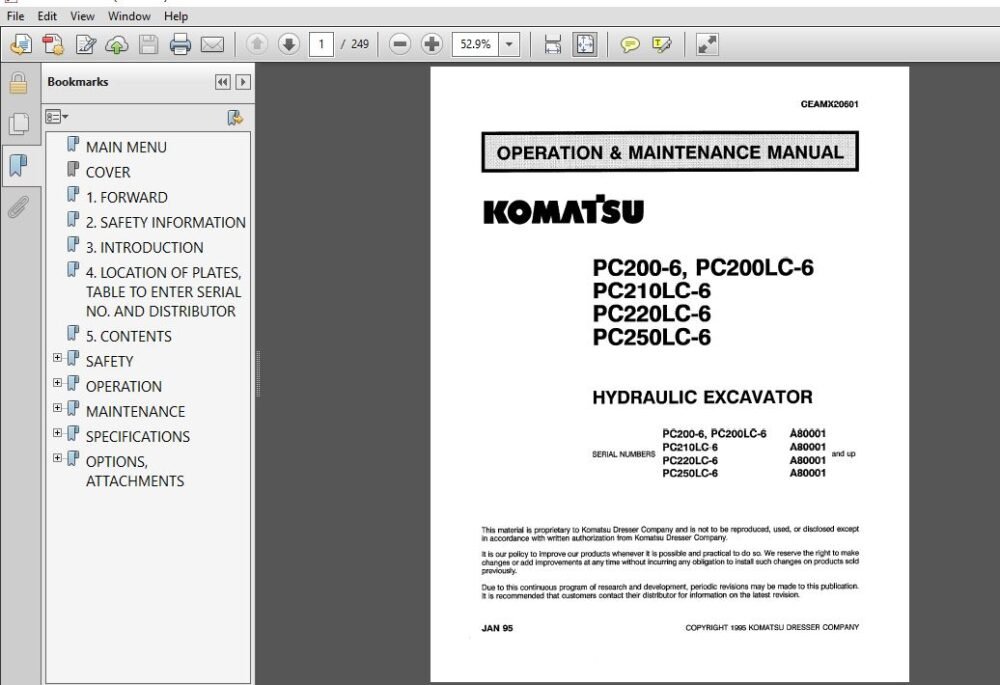Click the fit width scrolling icon
The height and width of the screenshot is (685, 1000).
pyautogui.click(x=552, y=44)
